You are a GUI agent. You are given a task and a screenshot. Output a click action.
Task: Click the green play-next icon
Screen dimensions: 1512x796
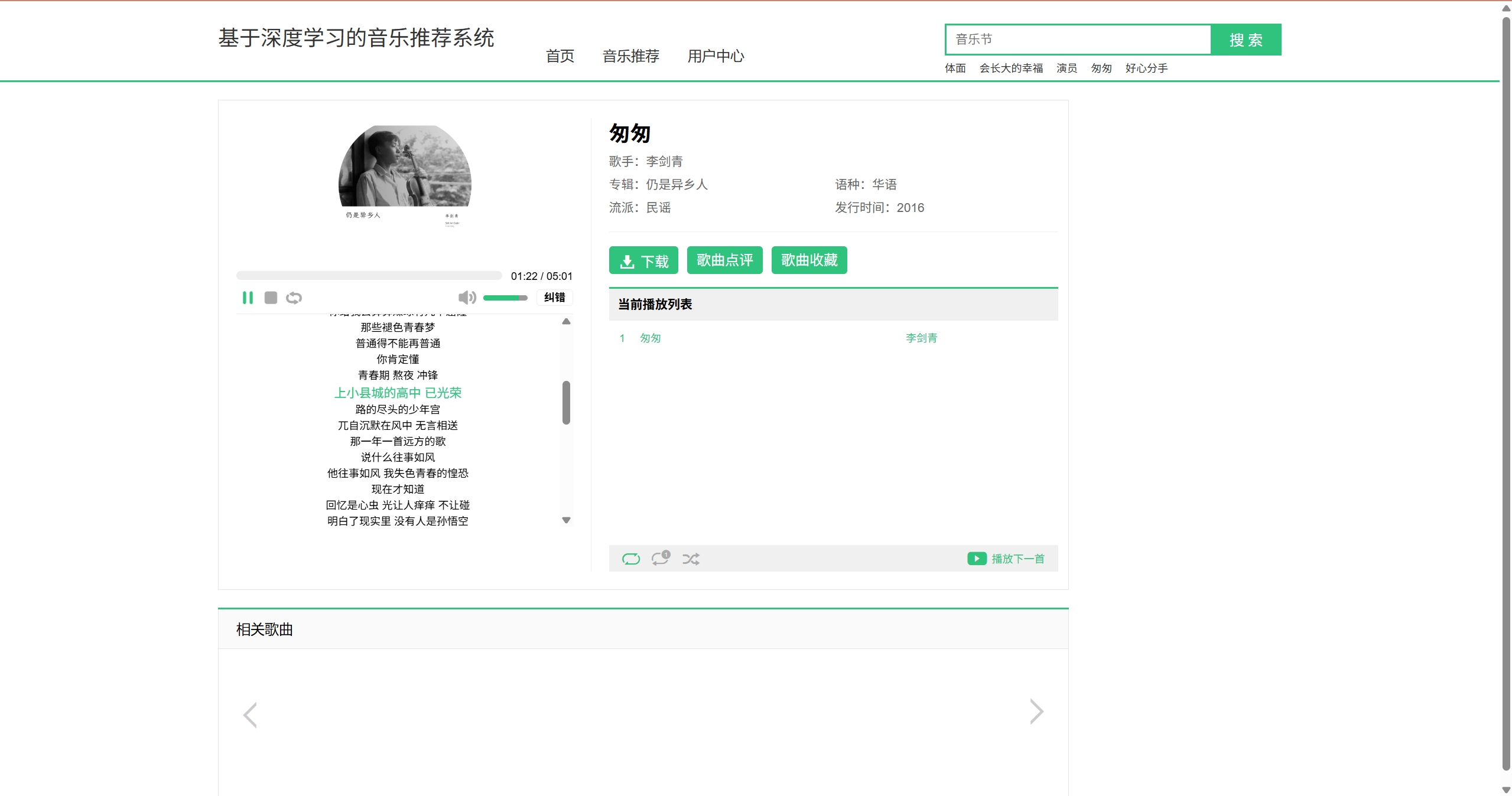click(977, 559)
